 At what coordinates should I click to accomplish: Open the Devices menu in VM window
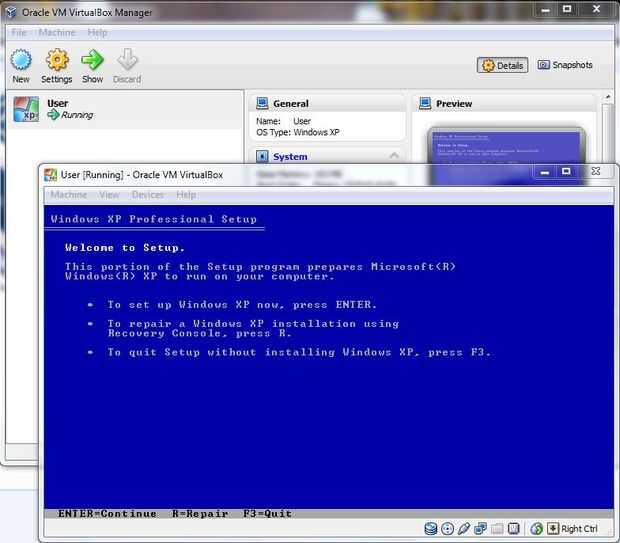tap(147, 195)
